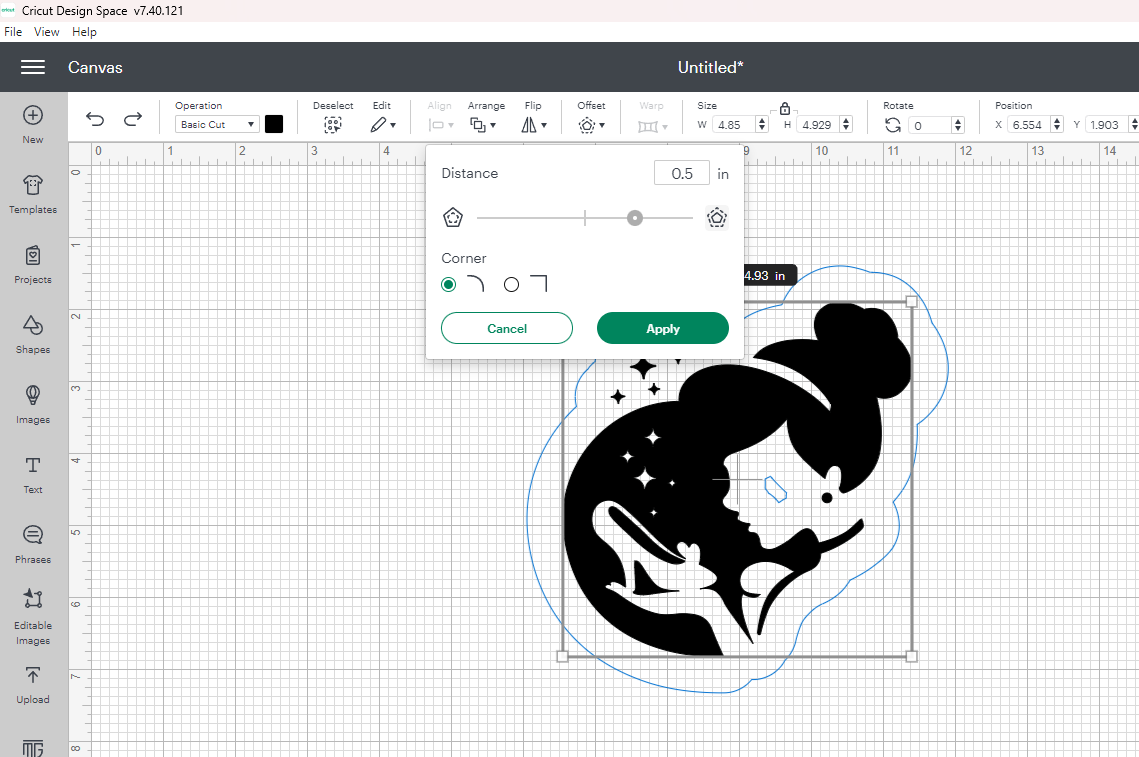
Task: Expand the Edit dropdown arrow
Action: click(x=393, y=126)
